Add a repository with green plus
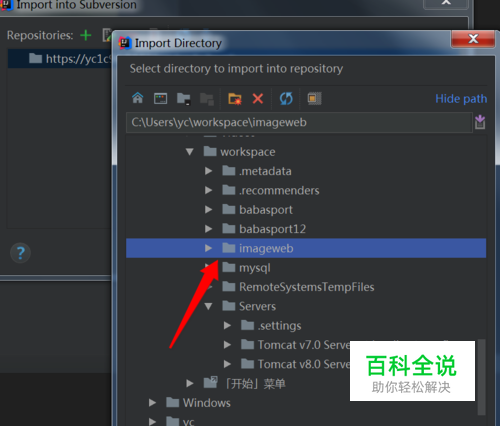This screenshot has width=500, height=426. coord(86,35)
